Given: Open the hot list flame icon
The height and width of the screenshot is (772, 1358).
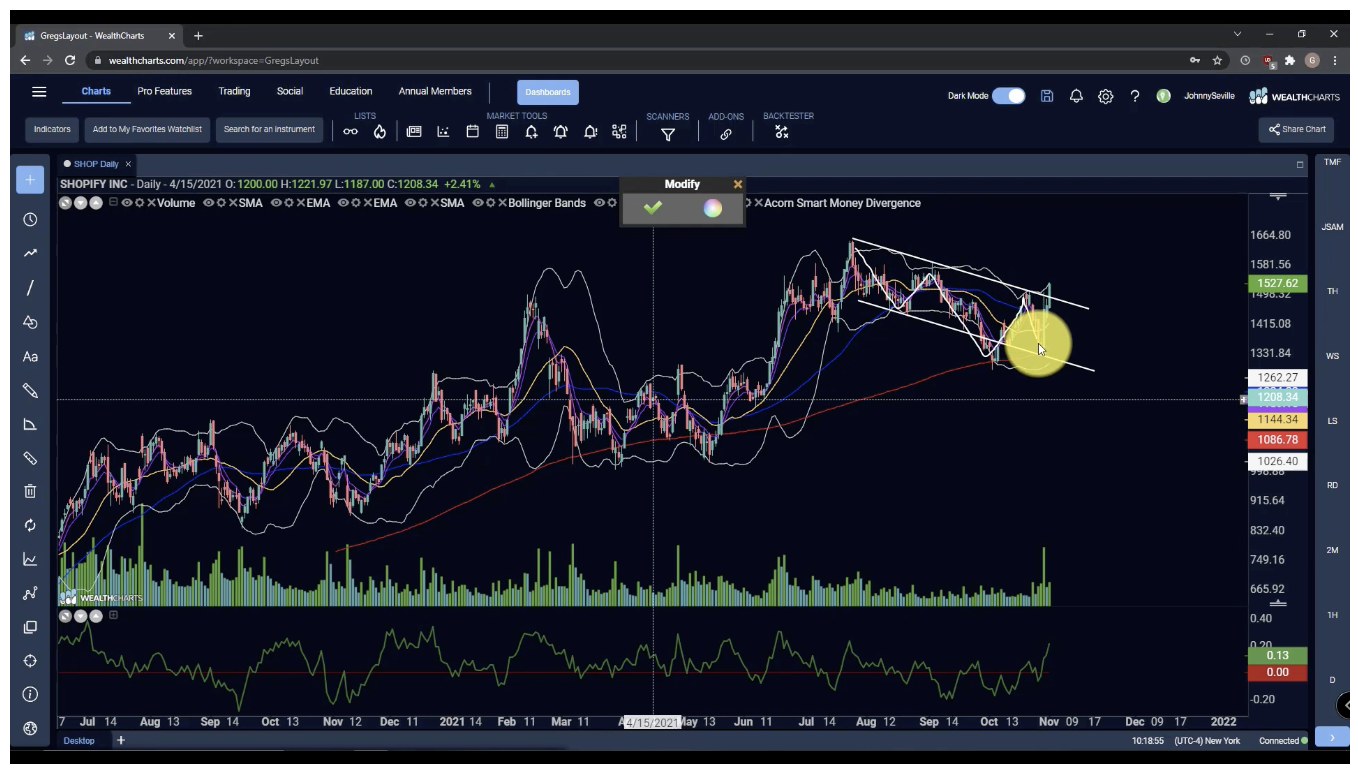Looking at the screenshot, I should [380, 132].
